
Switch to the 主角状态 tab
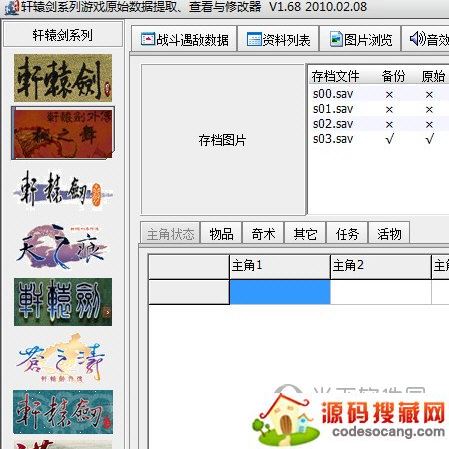170,234
